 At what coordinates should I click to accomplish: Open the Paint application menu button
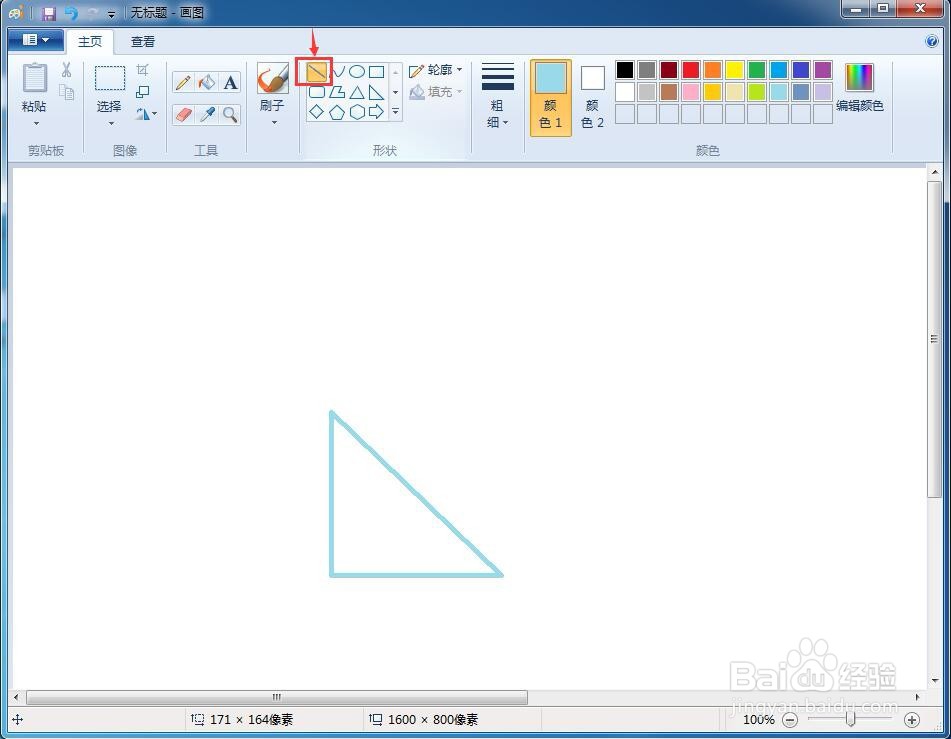(36, 40)
